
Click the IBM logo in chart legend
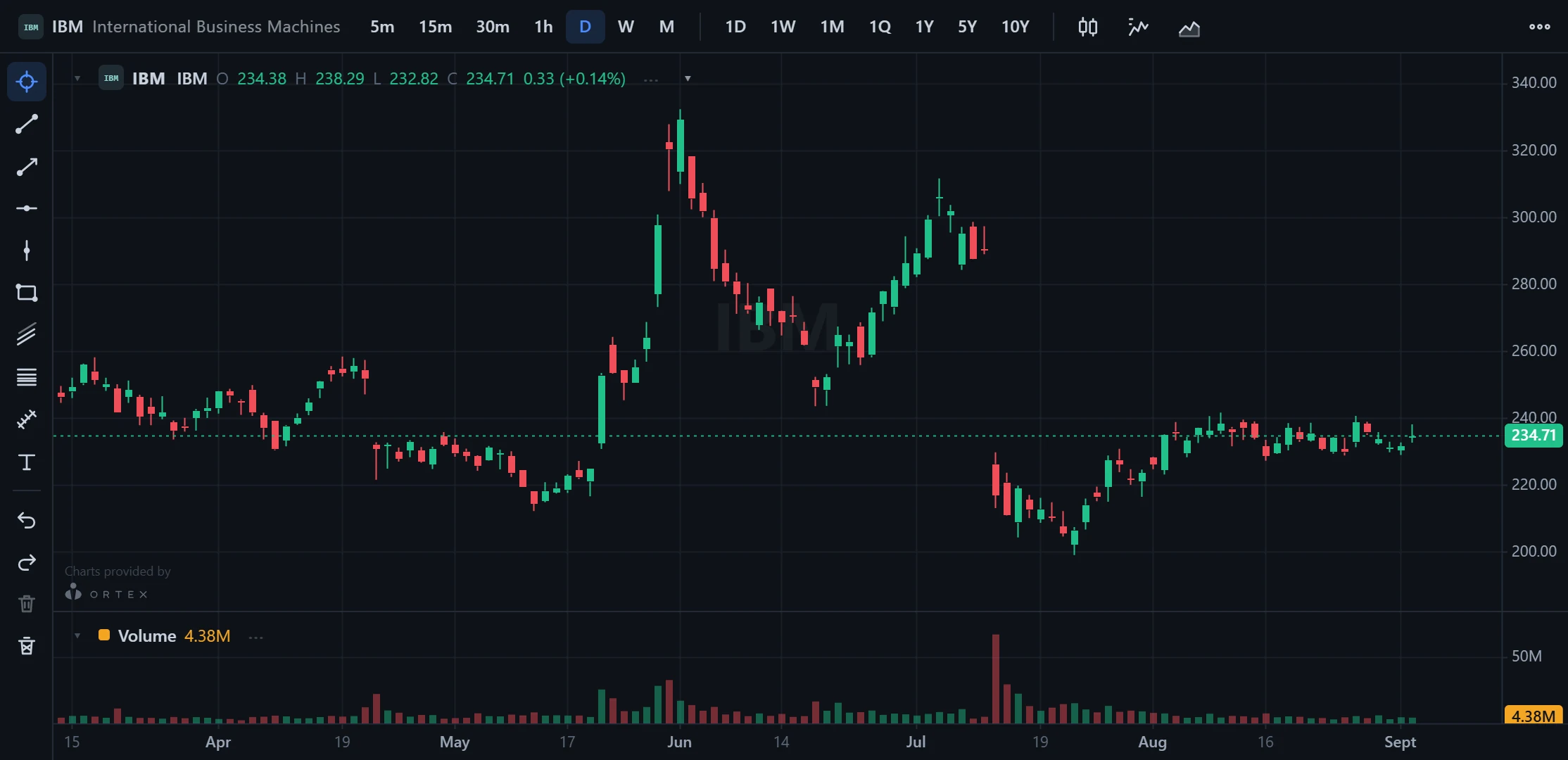click(x=111, y=78)
